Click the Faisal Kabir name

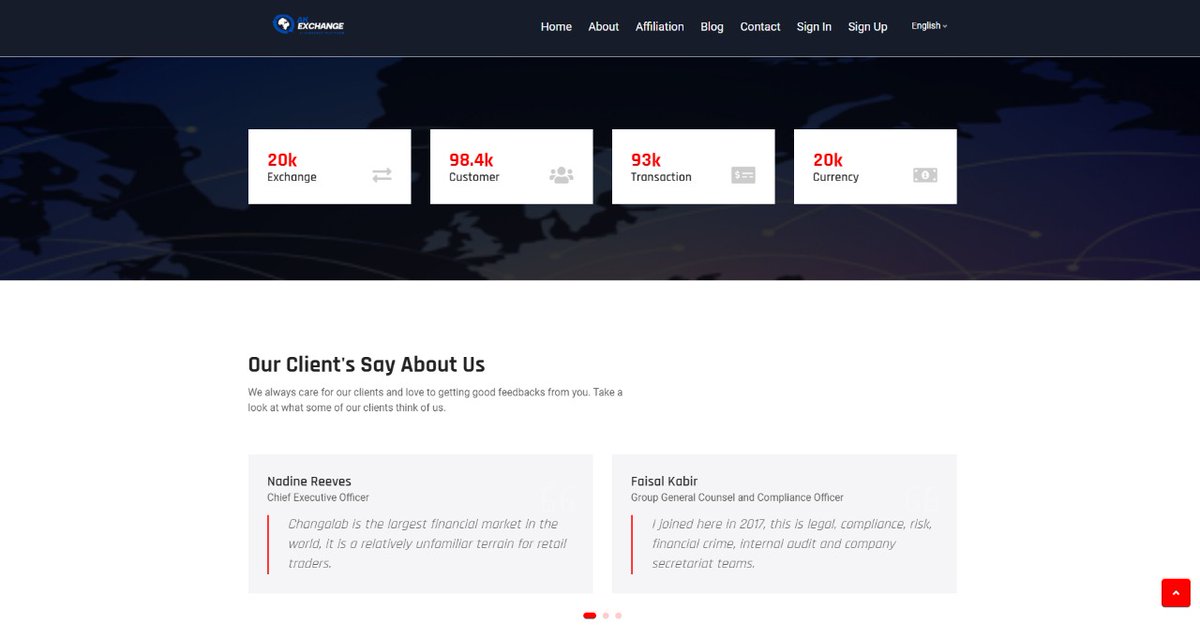coord(664,481)
